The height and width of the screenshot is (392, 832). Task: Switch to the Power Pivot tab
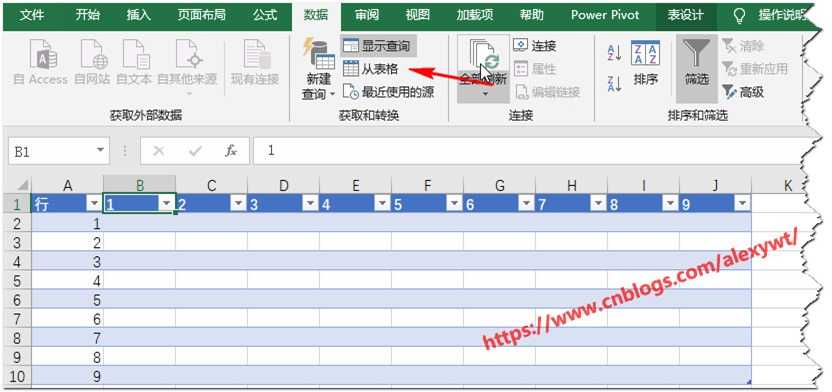(x=605, y=15)
